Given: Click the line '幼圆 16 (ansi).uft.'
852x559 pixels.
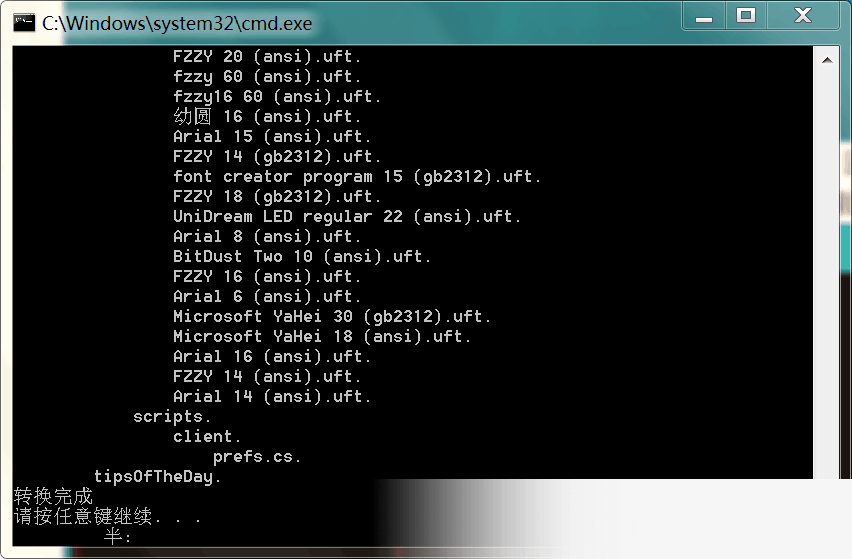Looking at the screenshot, I should [x=267, y=116].
